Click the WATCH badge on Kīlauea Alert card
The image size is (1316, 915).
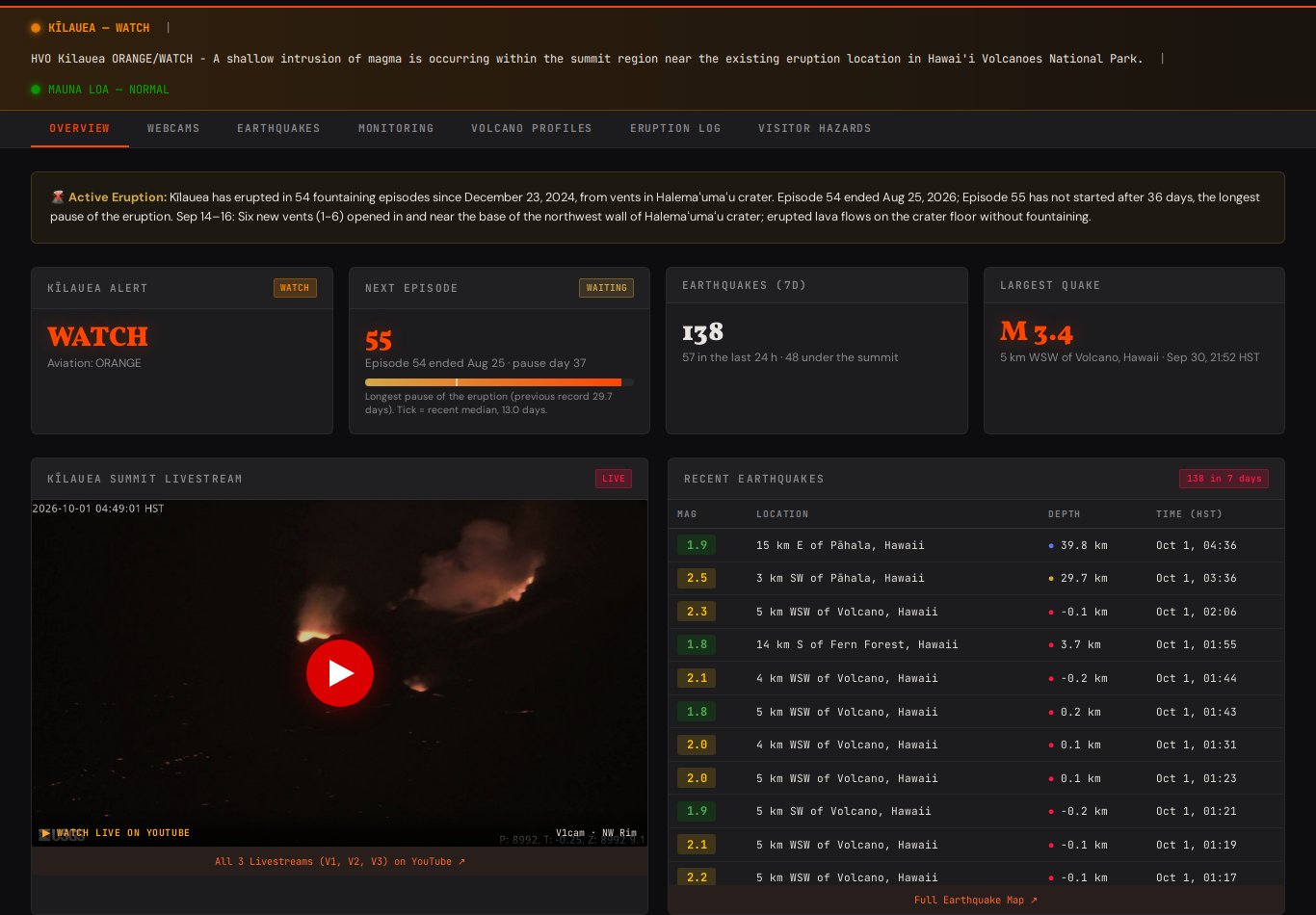coord(295,288)
